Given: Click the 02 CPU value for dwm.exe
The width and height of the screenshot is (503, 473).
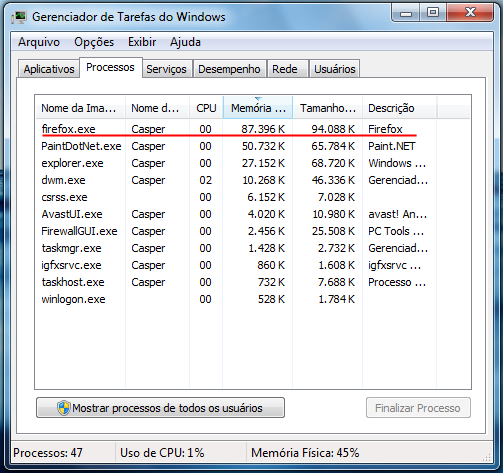Looking at the screenshot, I should coord(205,180).
